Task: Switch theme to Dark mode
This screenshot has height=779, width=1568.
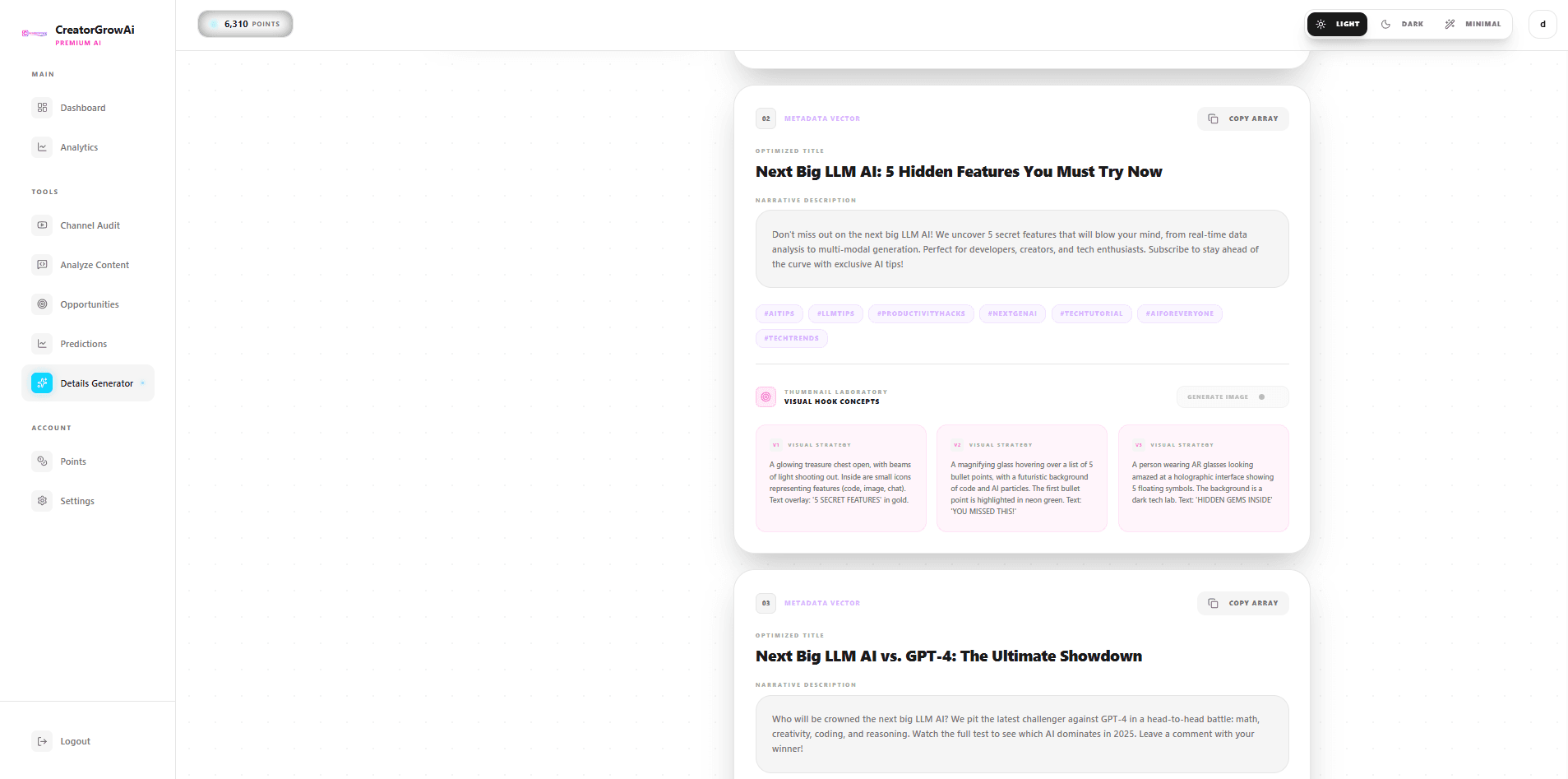Action: click(1402, 24)
